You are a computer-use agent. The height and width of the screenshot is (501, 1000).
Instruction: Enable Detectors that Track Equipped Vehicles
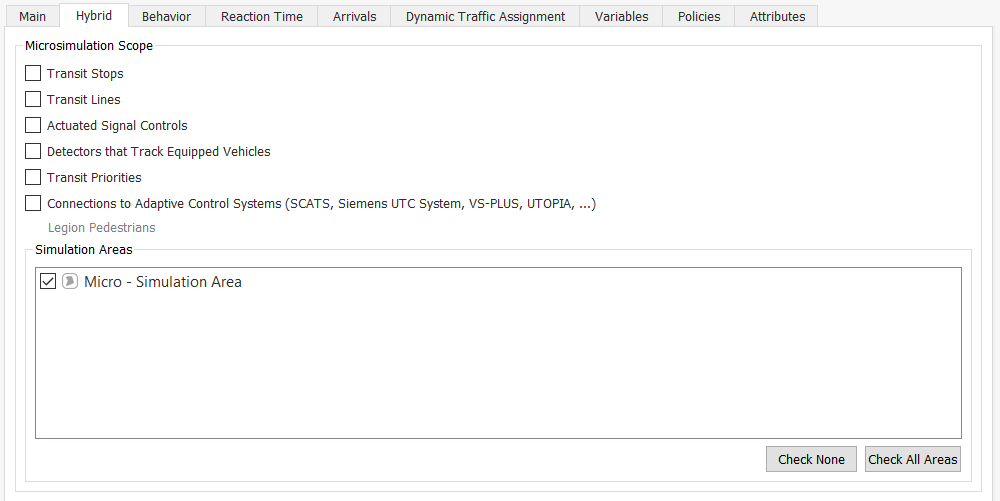tap(33, 152)
